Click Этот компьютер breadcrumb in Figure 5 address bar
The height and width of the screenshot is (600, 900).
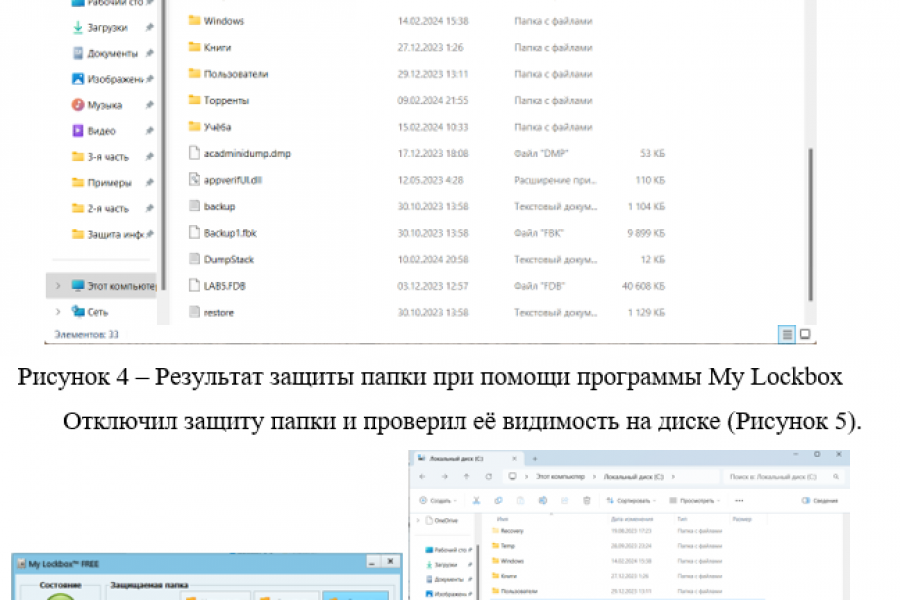coord(560,477)
